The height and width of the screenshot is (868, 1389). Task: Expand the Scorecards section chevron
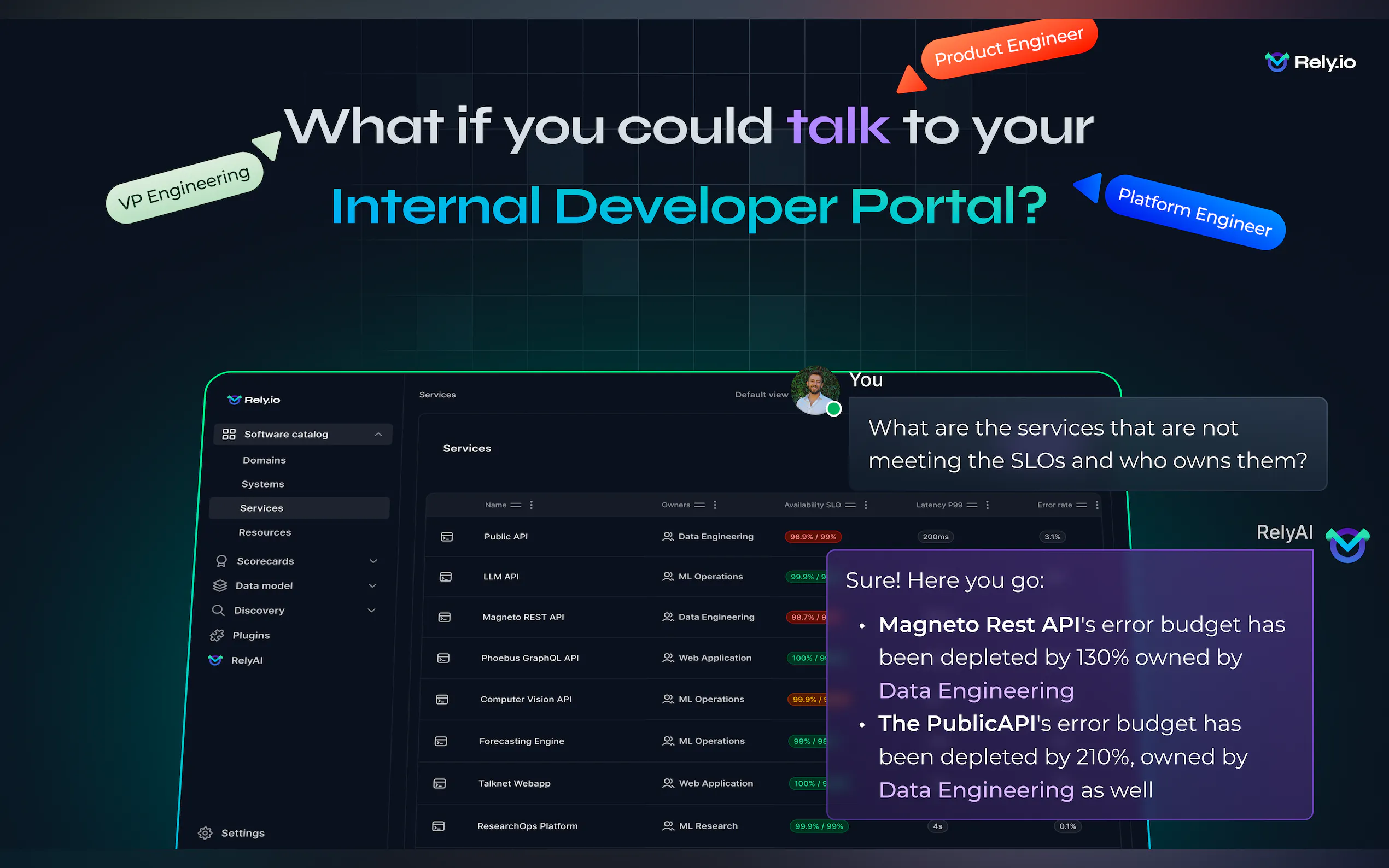point(373,561)
